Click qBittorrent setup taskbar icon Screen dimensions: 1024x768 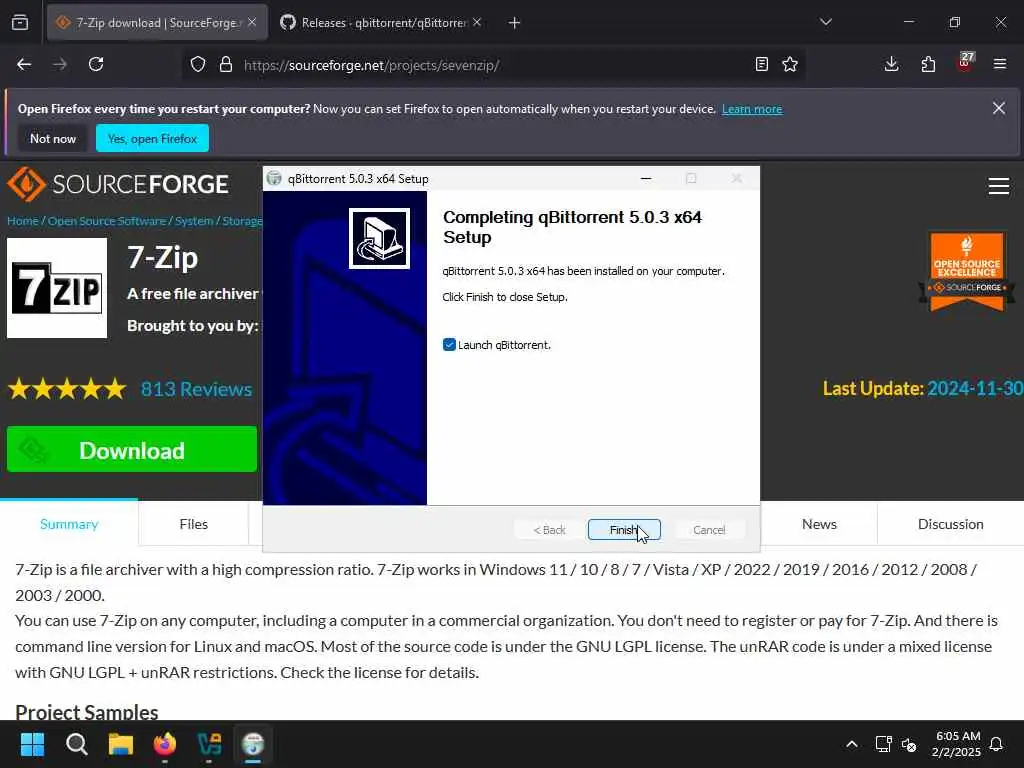coord(253,744)
